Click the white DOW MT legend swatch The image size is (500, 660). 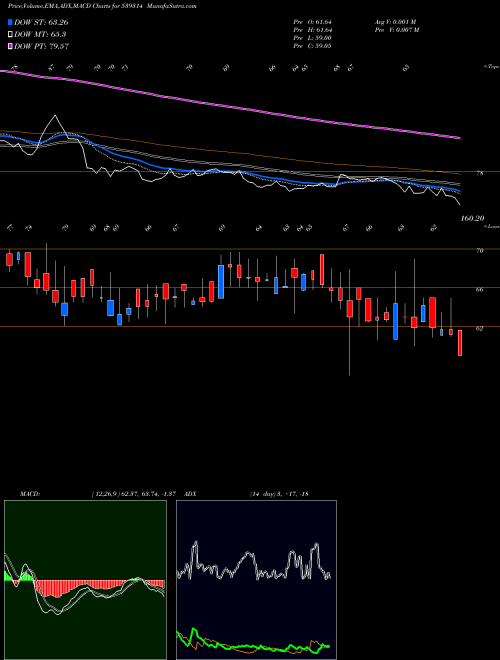pos(11,35)
